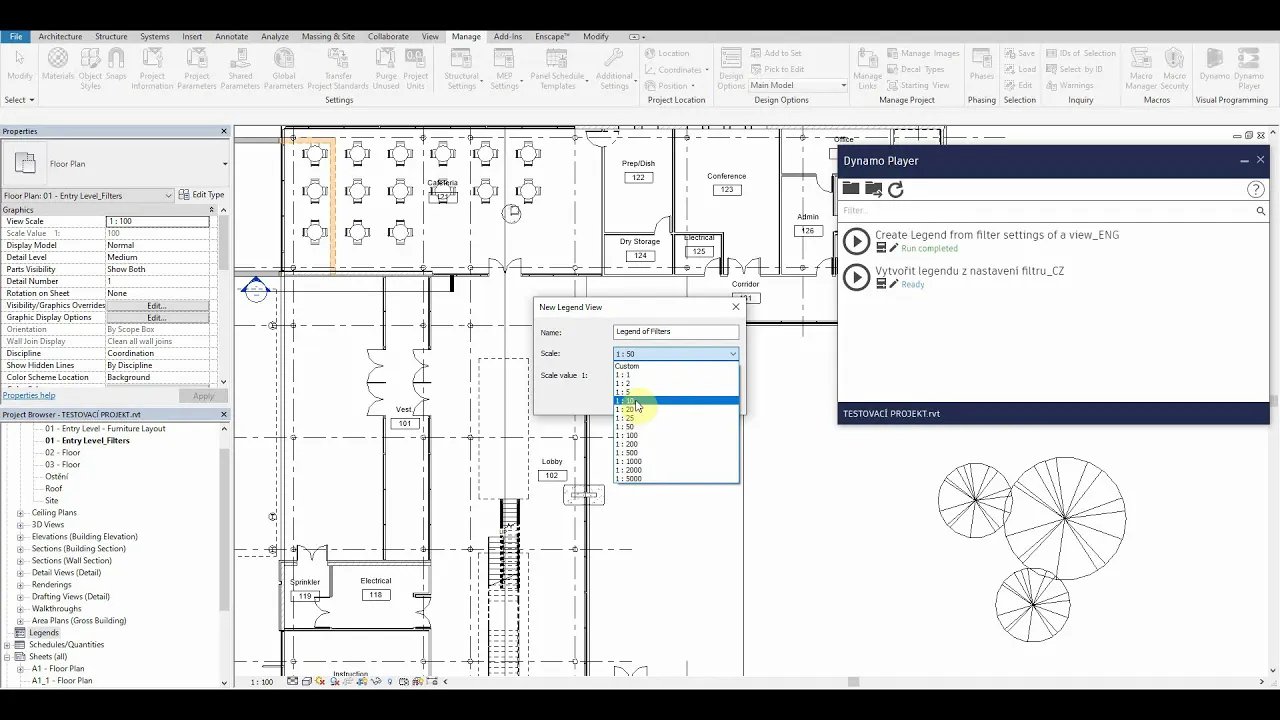Expand 3D Views node

[20, 524]
